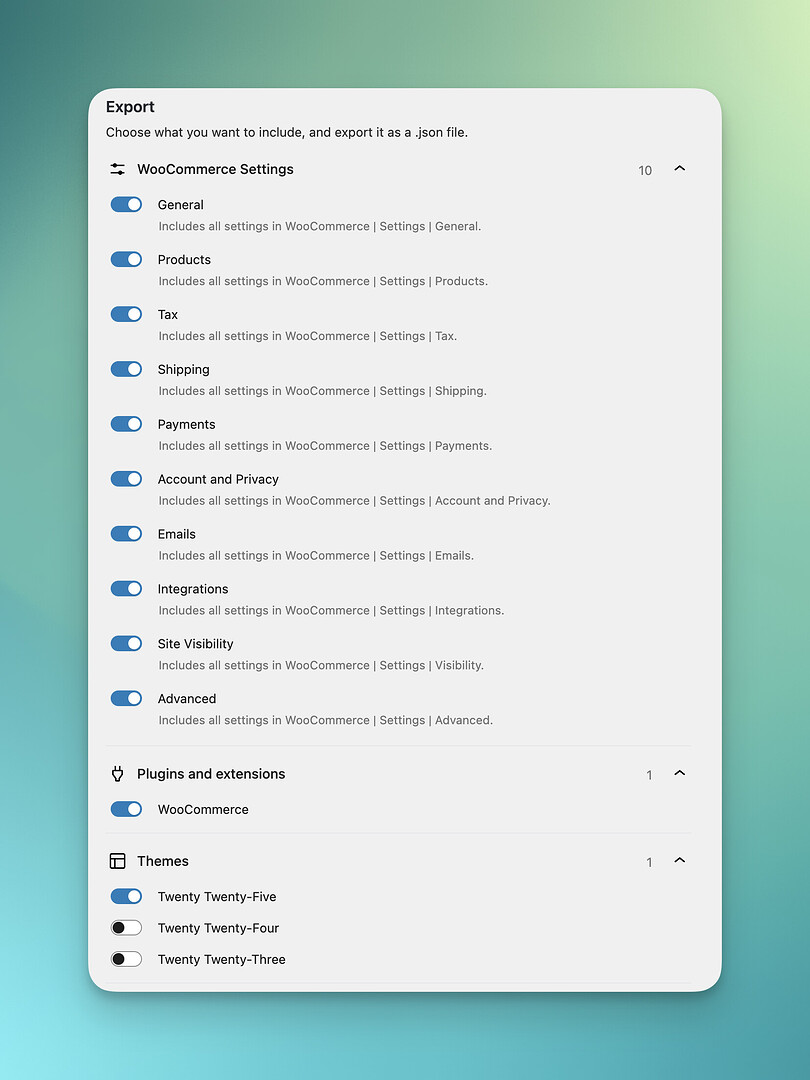Disable the Tax settings toggle
810x1080 pixels.
(x=127, y=314)
